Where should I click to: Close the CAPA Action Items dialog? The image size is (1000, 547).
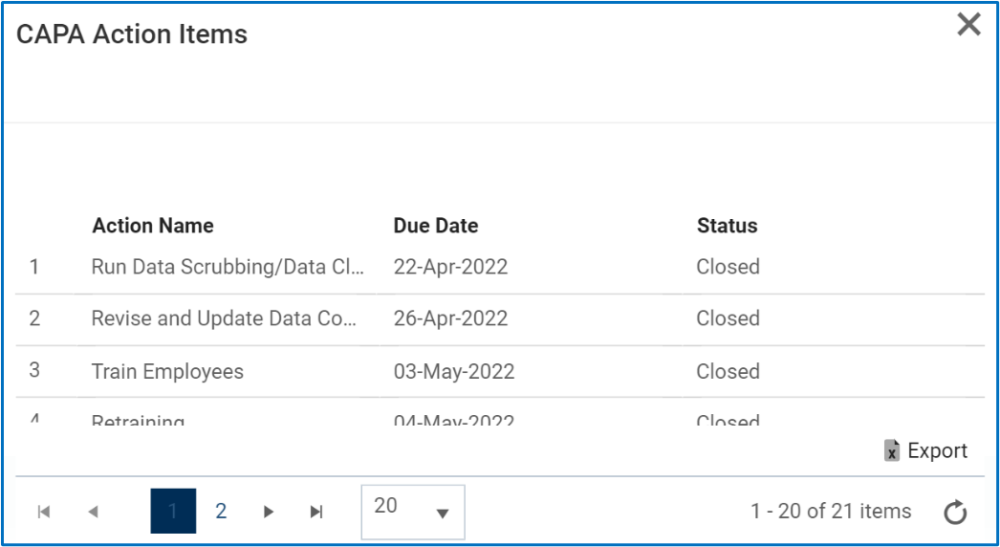click(x=968, y=25)
